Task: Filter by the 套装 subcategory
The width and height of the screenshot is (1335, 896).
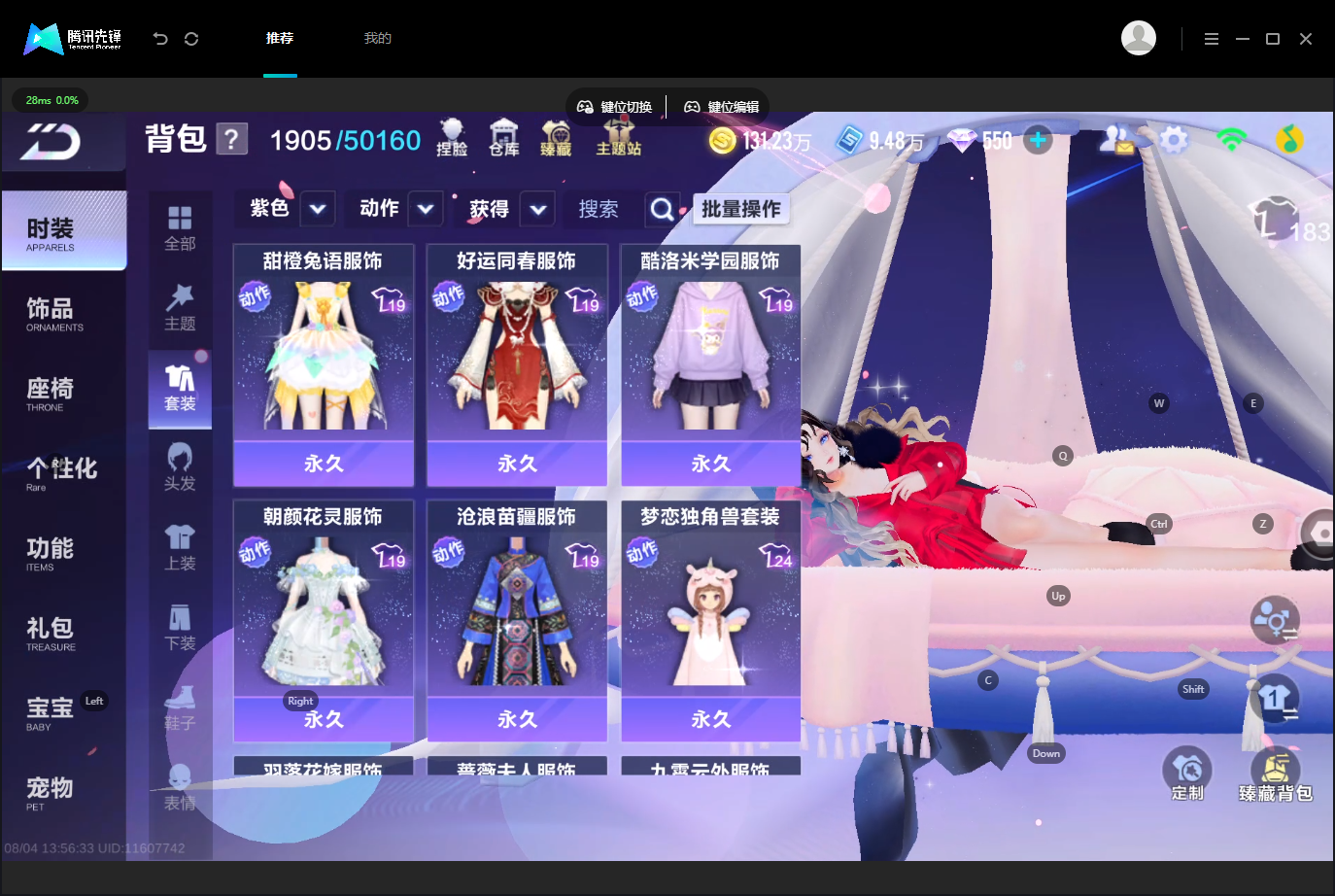Action: pyautogui.click(x=180, y=389)
